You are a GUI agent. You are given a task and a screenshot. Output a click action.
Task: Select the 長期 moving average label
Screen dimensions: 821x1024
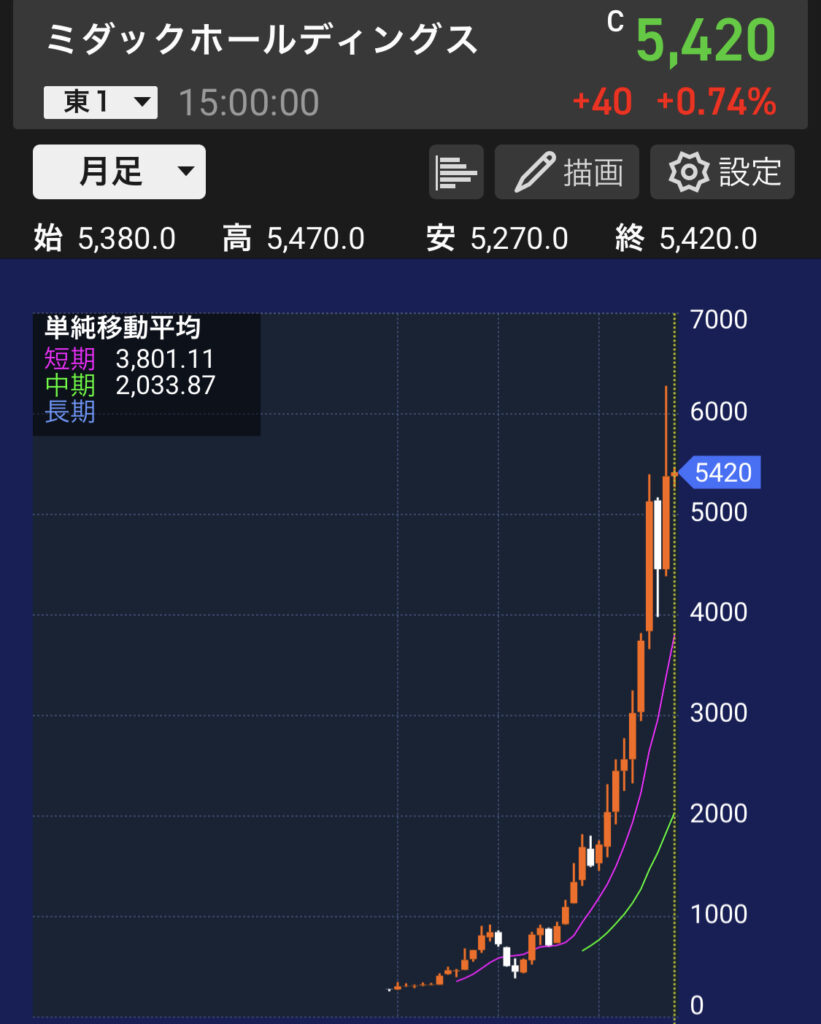point(70,411)
